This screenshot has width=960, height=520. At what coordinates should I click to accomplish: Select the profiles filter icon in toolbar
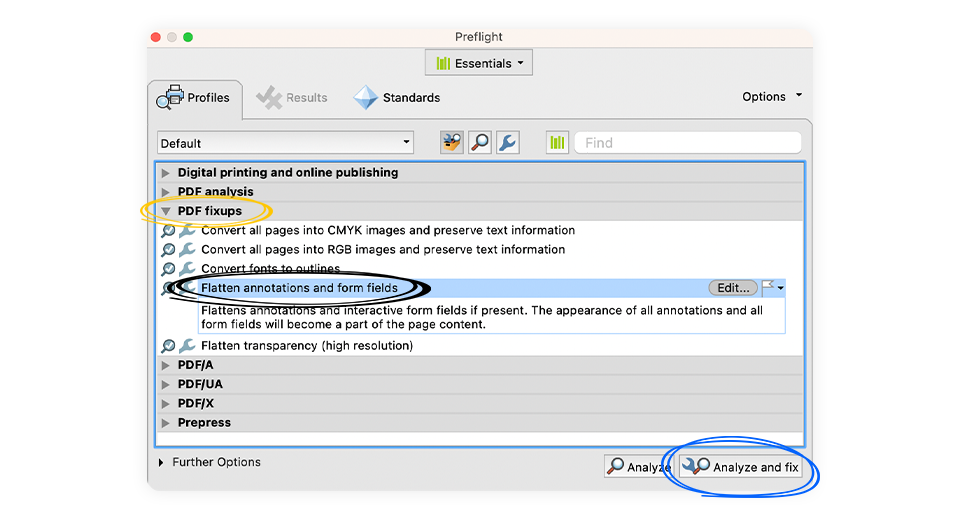pyautogui.click(x=452, y=143)
